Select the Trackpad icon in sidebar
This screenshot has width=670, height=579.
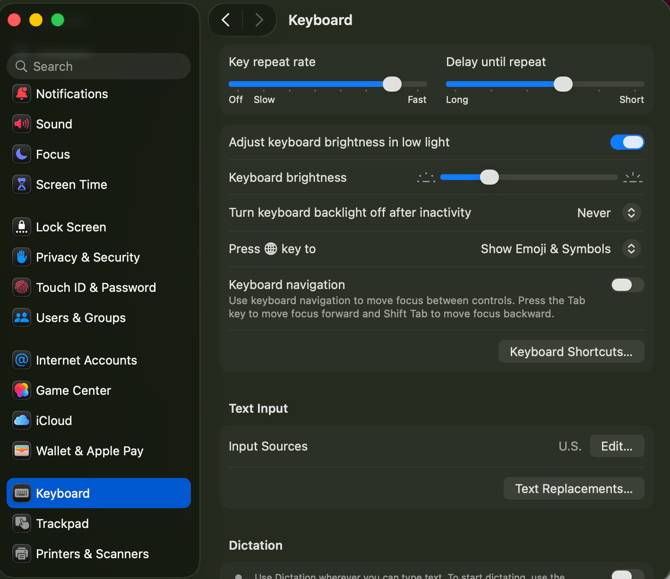21,523
